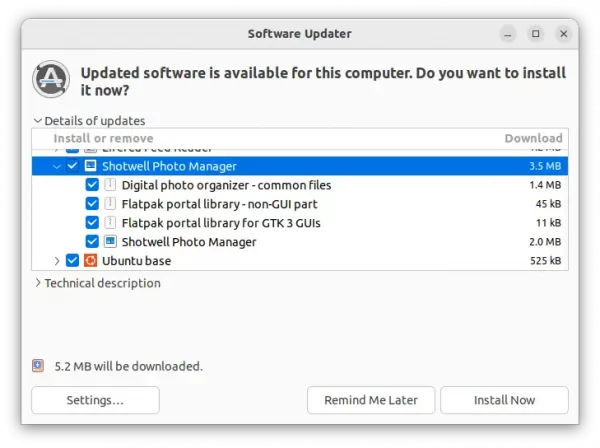Uncheck Digital photo organizer - common files
600x448 pixels.
click(92, 185)
